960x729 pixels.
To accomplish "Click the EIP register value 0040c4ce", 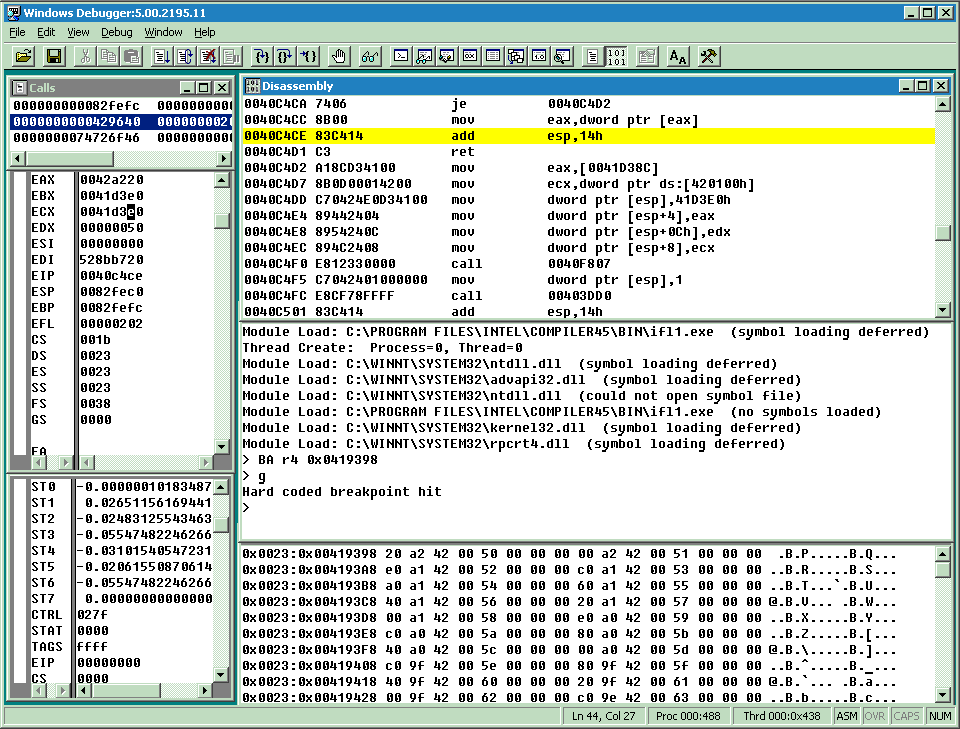I will coord(111,275).
